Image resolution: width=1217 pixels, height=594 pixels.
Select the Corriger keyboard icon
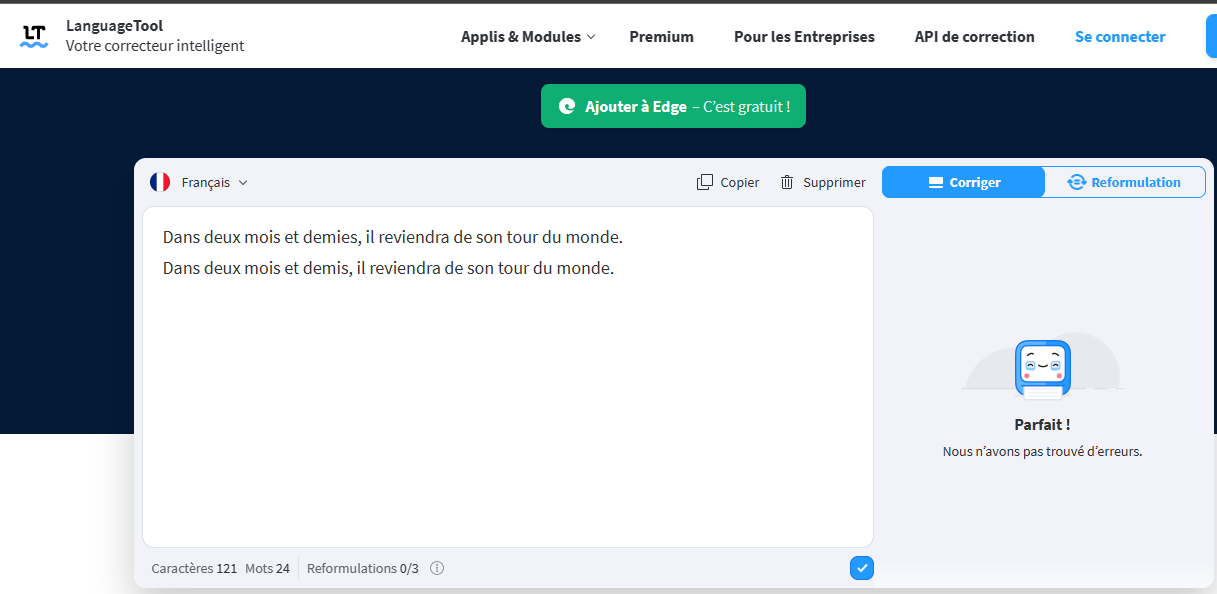coord(934,182)
